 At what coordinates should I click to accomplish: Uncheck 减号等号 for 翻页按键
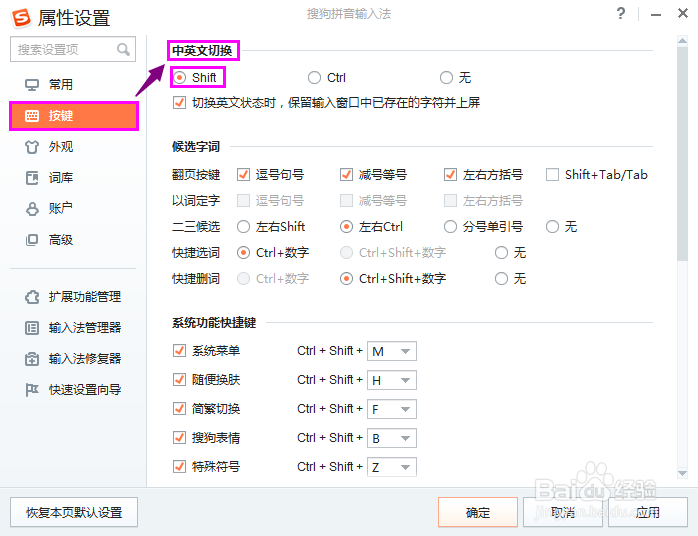pos(346,175)
